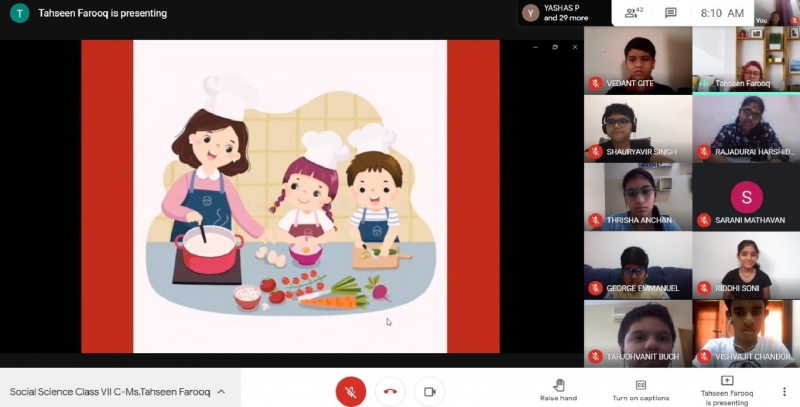The height and width of the screenshot is (407, 800).
Task: Click muted mic icon on Vedant Gite tile
Action: pos(596,83)
